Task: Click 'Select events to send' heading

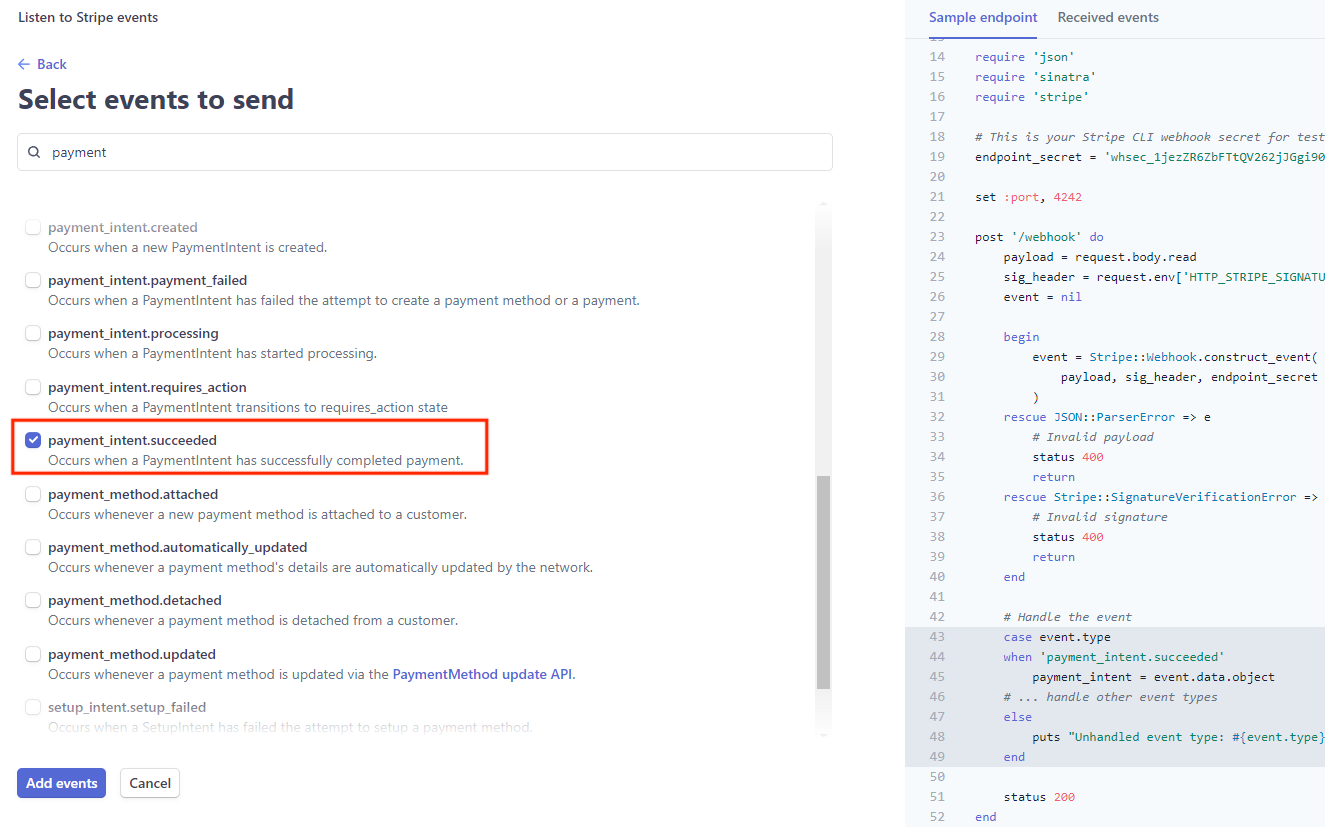Action: point(156,99)
